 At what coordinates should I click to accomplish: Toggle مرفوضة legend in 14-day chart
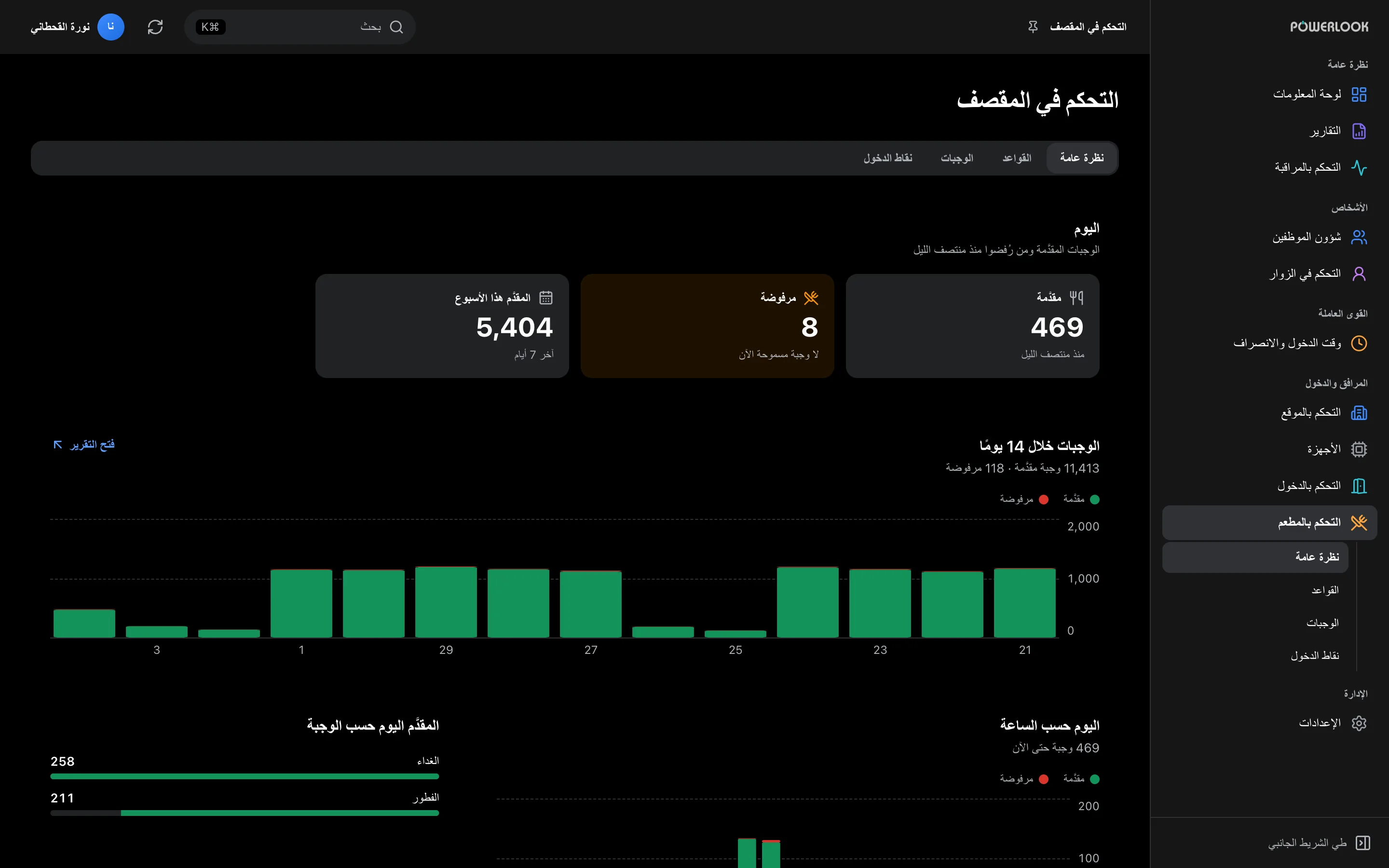pyautogui.click(x=1024, y=499)
